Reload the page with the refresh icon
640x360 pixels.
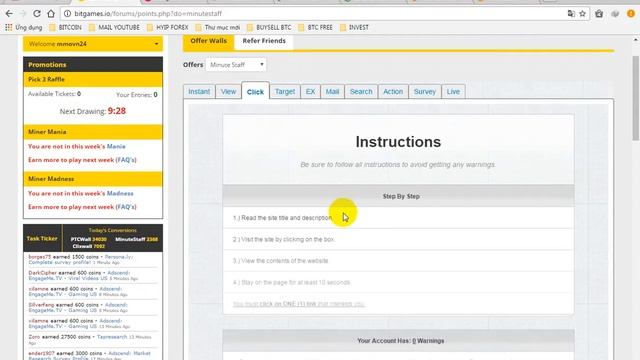pos(37,13)
